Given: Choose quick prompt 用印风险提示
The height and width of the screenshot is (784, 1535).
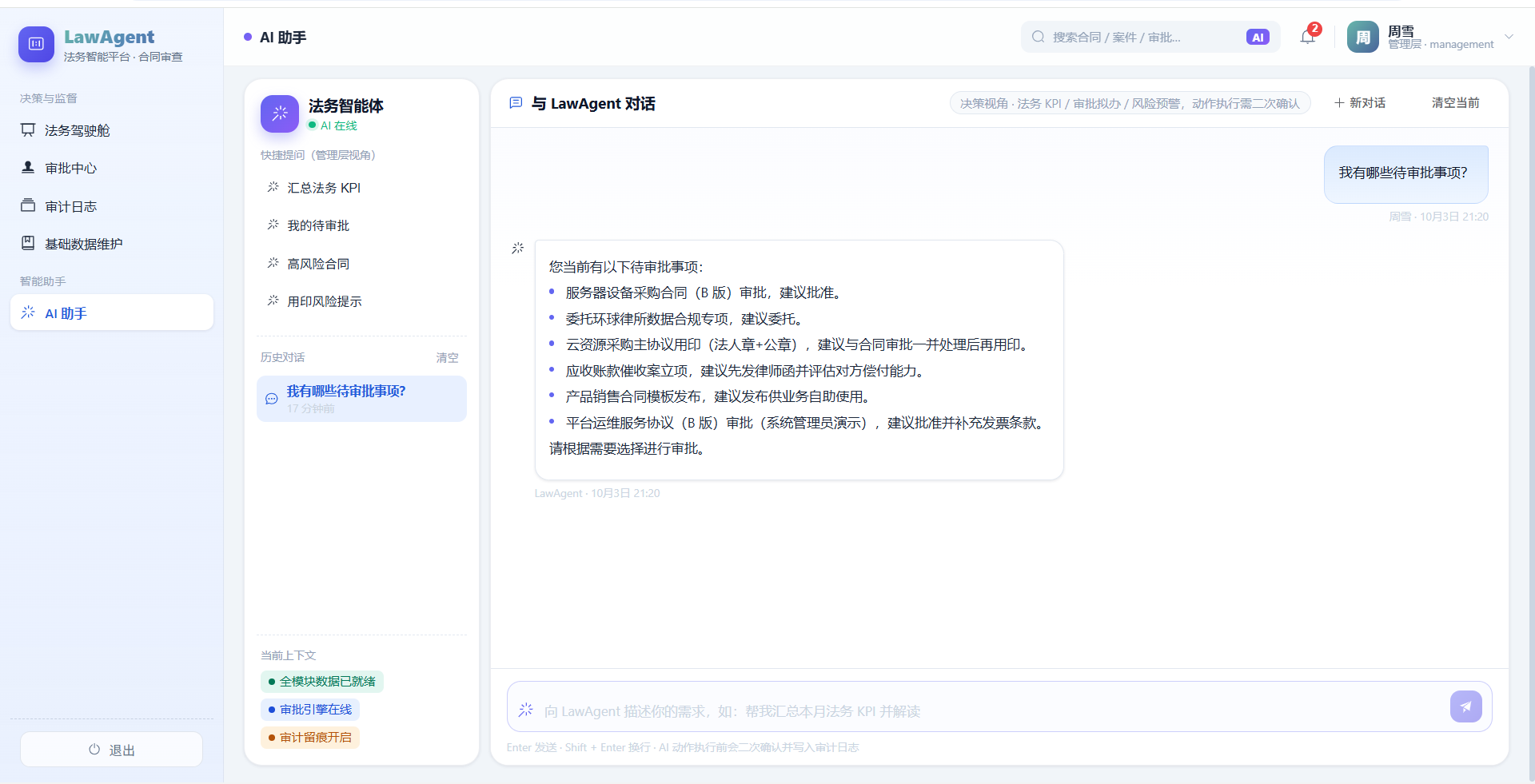Looking at the screenshot, I should point(361,301).
